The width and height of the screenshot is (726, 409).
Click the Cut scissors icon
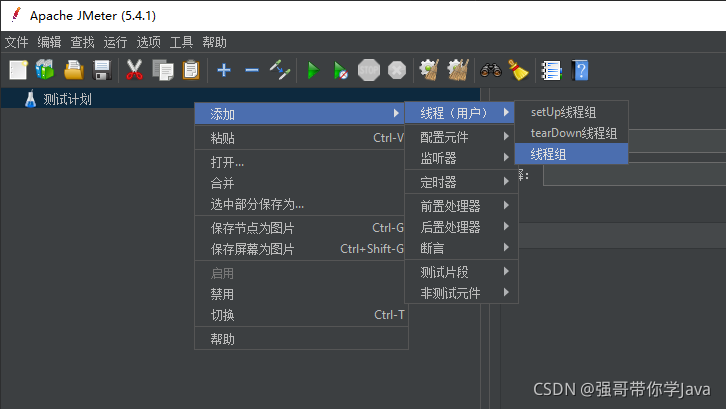point(134,70)
